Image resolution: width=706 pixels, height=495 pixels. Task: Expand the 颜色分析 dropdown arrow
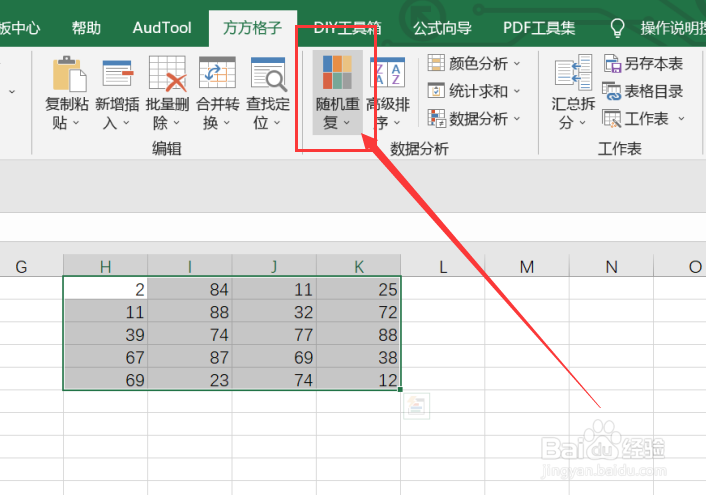[516, 64]
